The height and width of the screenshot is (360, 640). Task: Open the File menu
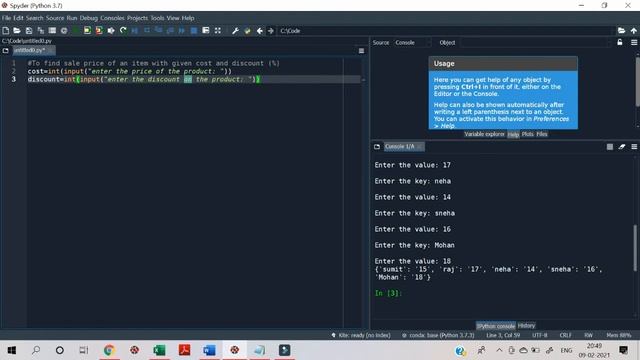tap(6, 18)
